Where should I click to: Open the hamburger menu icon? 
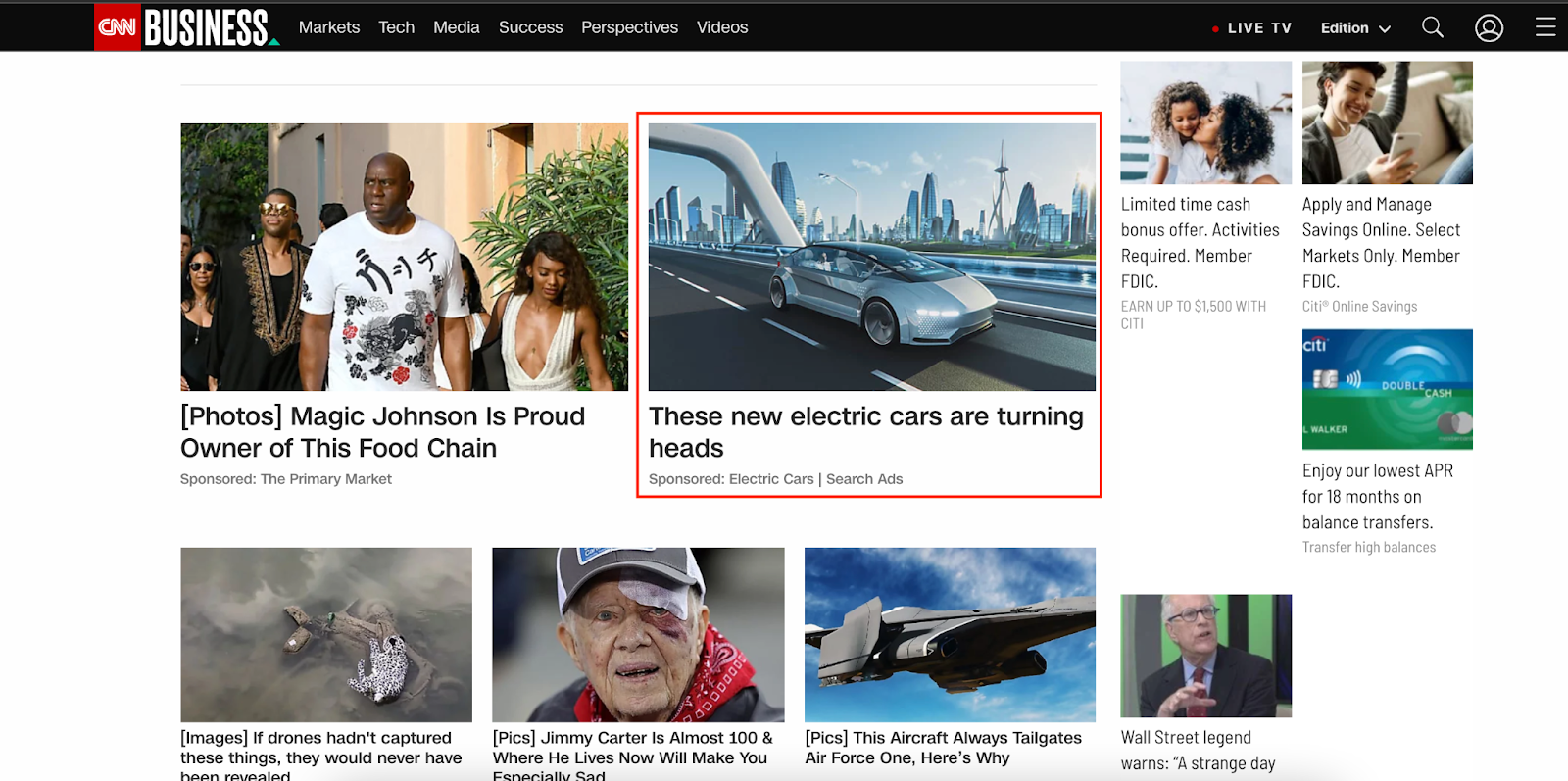click(1545, 27)
